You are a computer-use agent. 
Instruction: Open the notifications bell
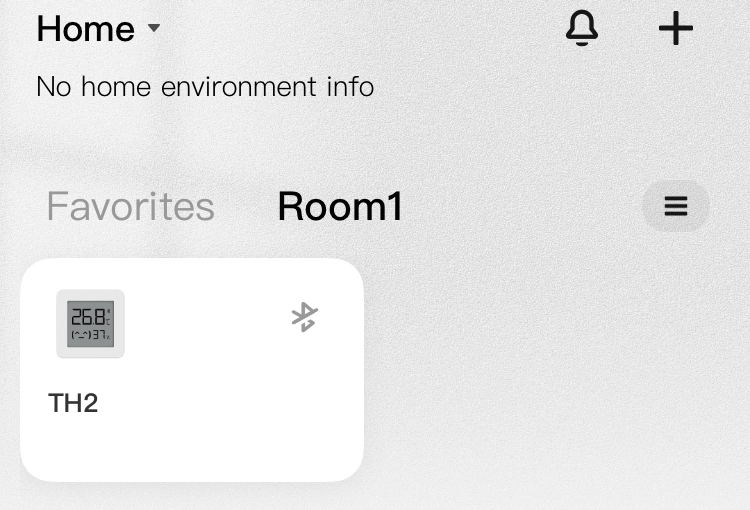click(582, 28)
